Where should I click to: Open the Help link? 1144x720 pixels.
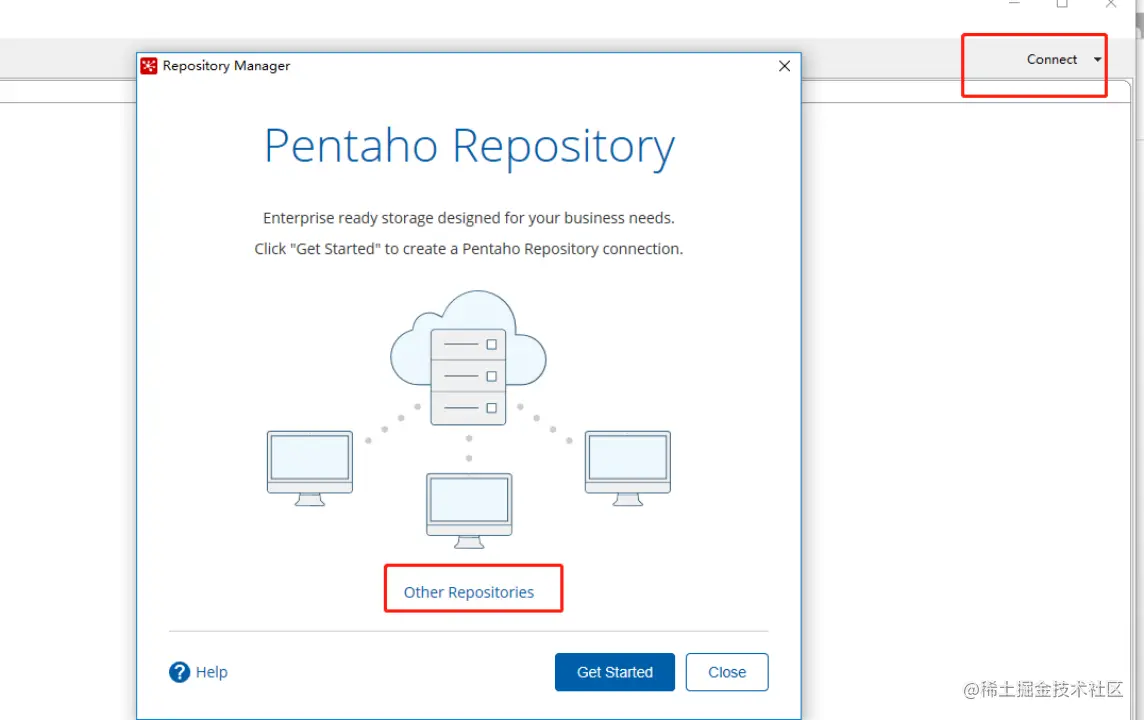tap(212, 672)
